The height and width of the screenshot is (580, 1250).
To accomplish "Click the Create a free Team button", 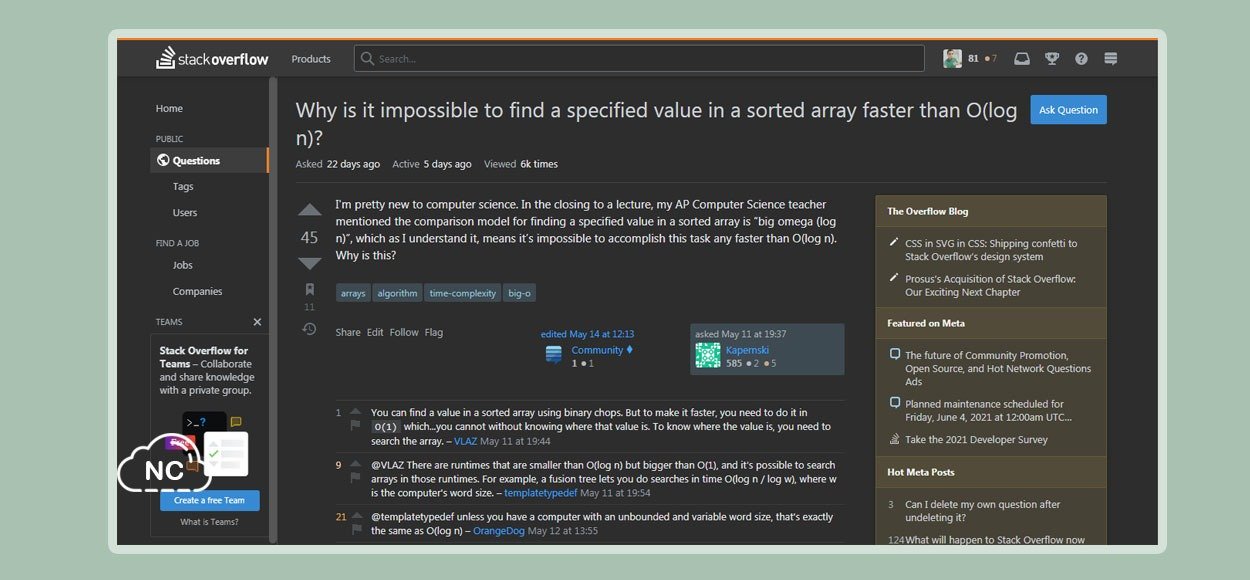I will (x=209, y=501).
